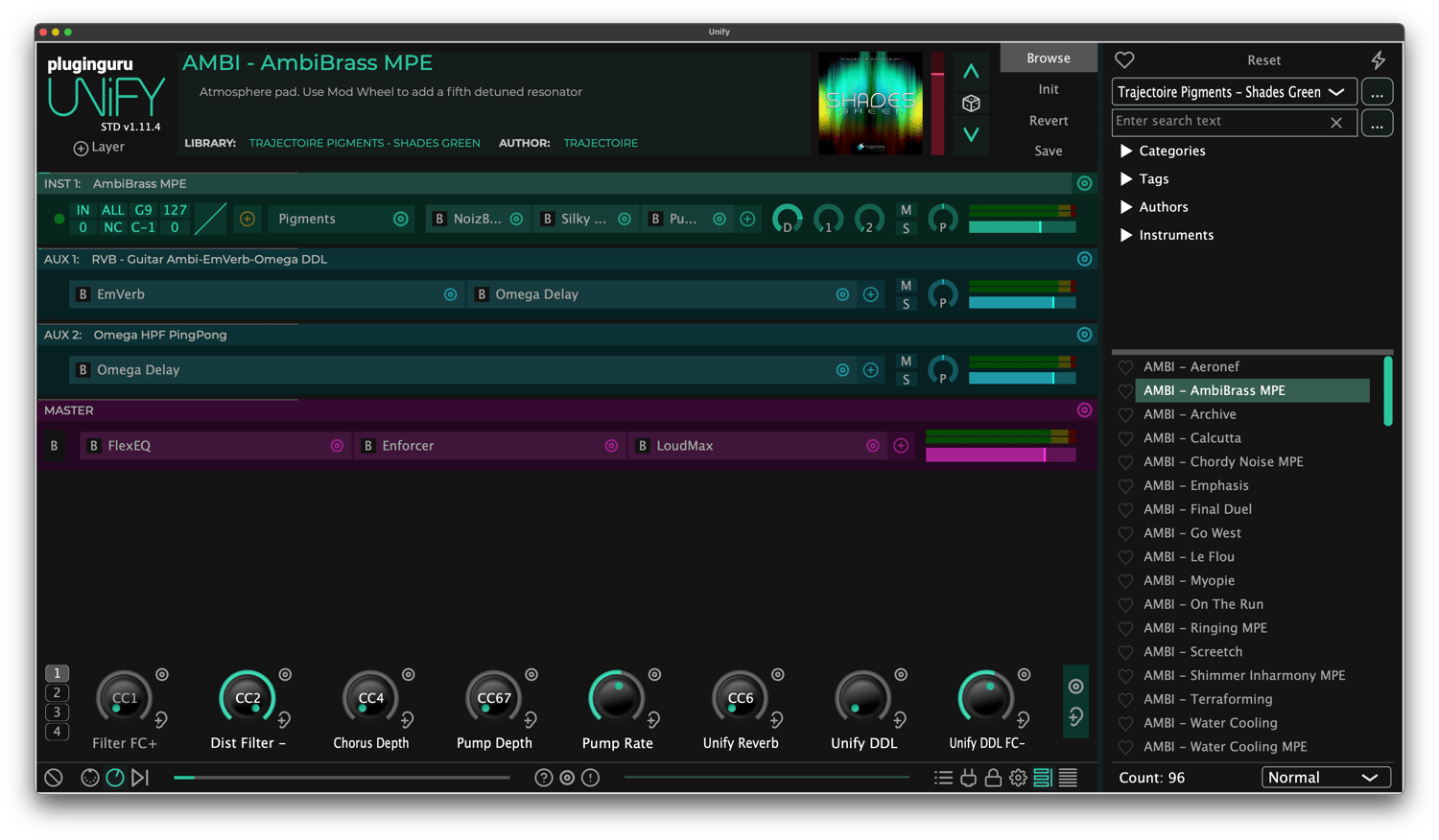Solo the AUX 1 reverb layer
The image size is (1439, 840).
[x=906, y=304]
